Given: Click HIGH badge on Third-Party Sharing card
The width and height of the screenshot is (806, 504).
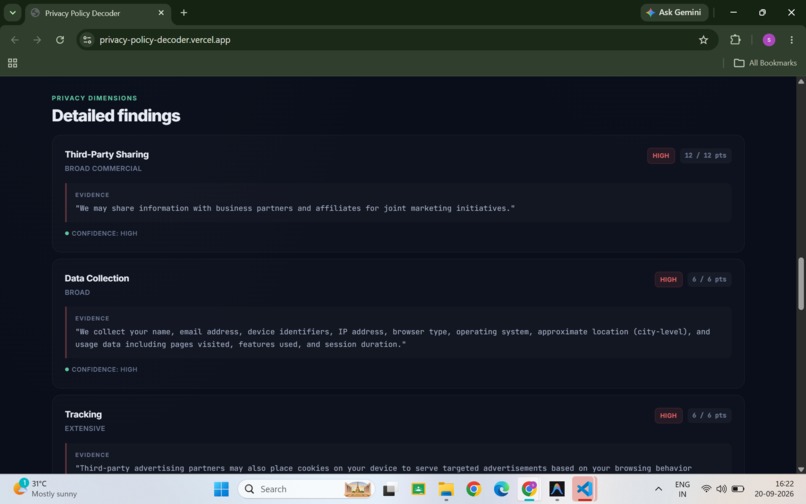Looking at the screenshot, I should 661,155.
